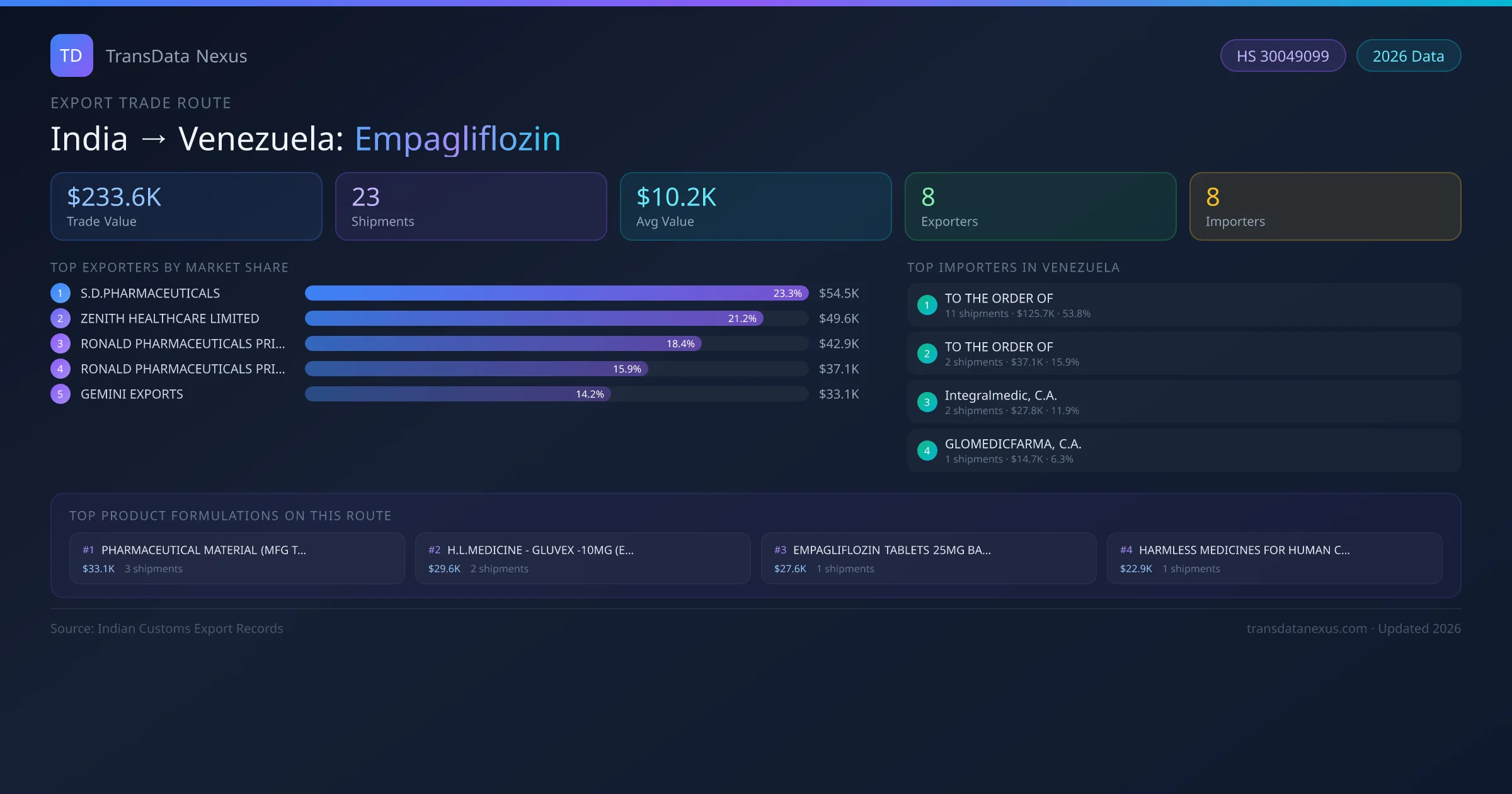Open Integralmedic, C.A. importer row
Screen dimensions: 1512x794
pos(1183,402)
